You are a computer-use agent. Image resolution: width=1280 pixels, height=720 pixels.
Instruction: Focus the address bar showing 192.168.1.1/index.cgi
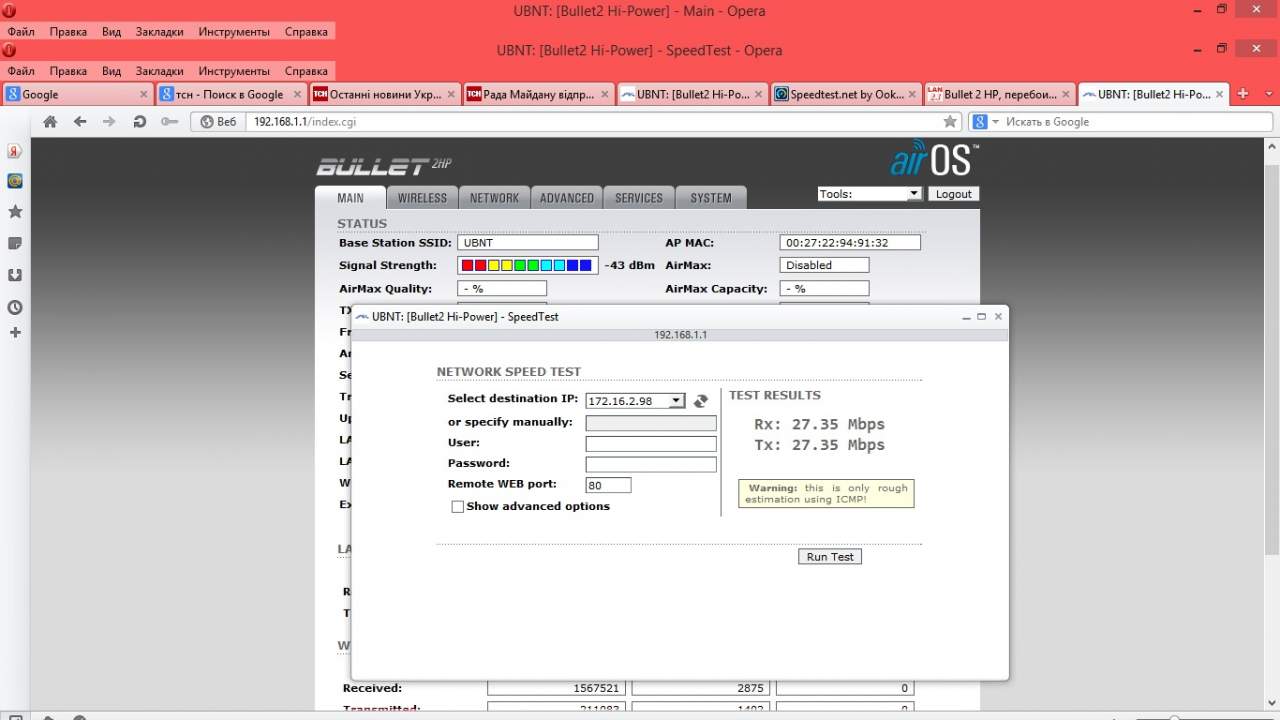(596, 122)
